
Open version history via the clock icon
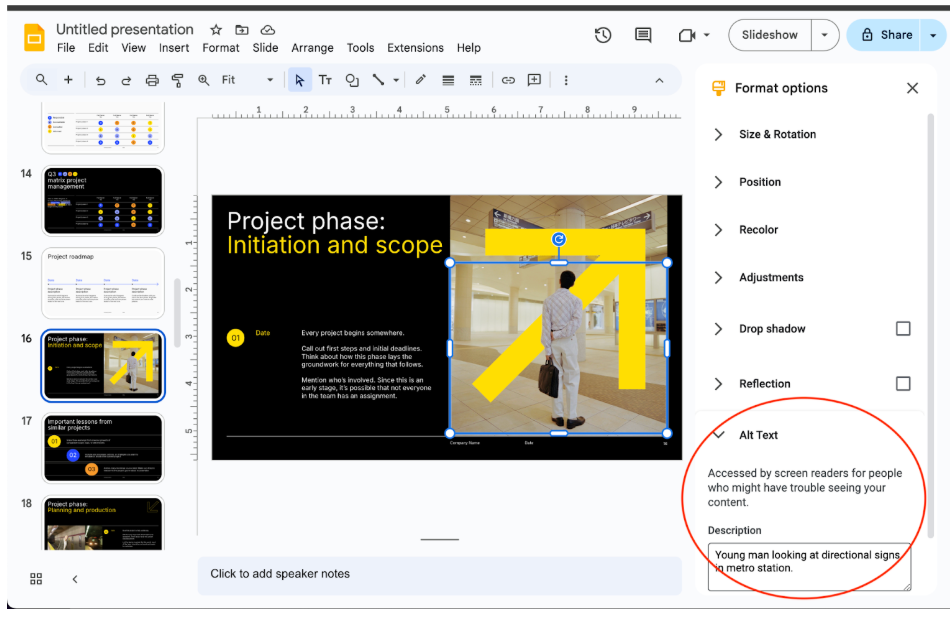point(603,34)
